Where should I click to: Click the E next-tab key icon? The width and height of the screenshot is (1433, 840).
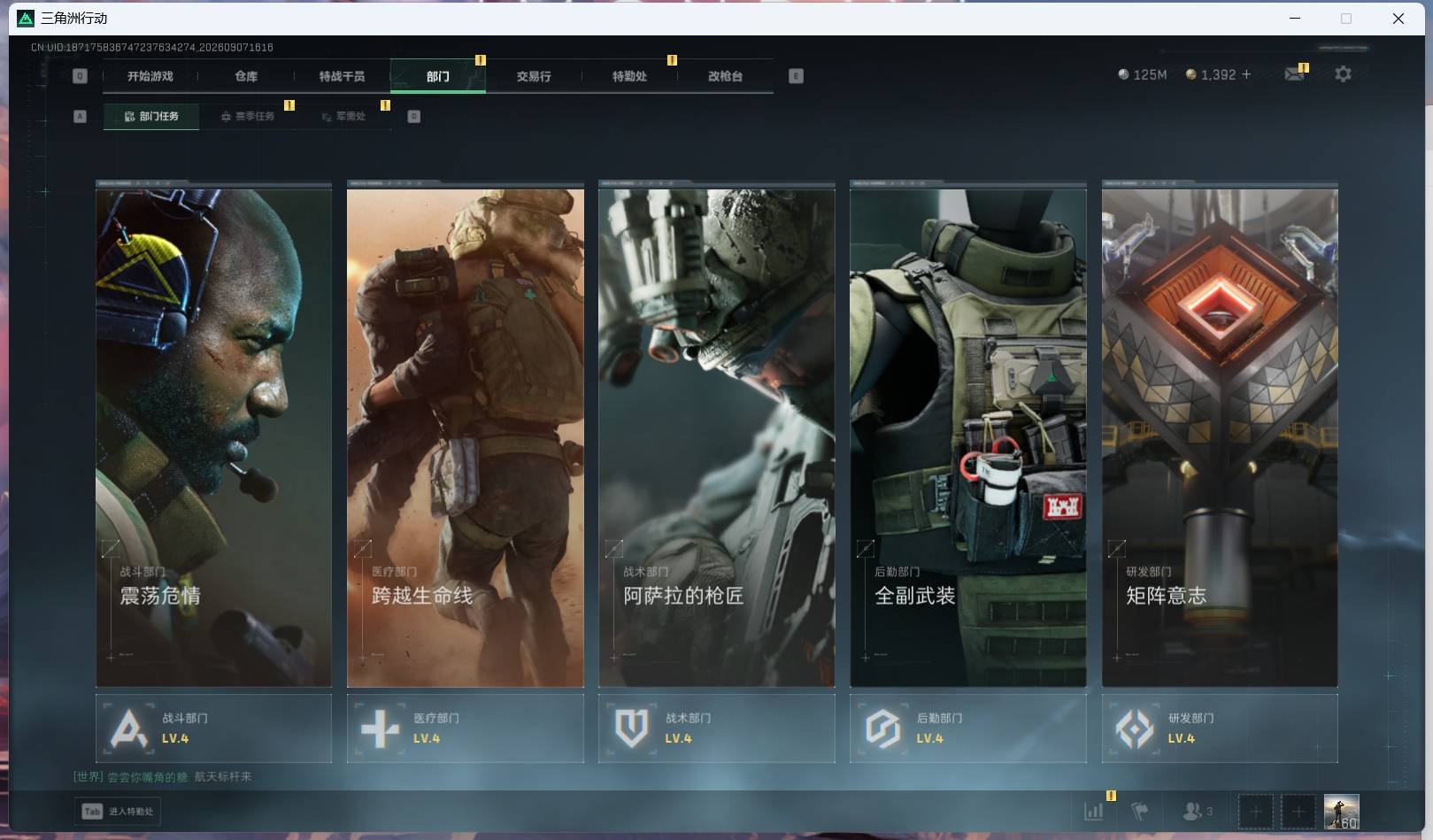pos(796,76)
